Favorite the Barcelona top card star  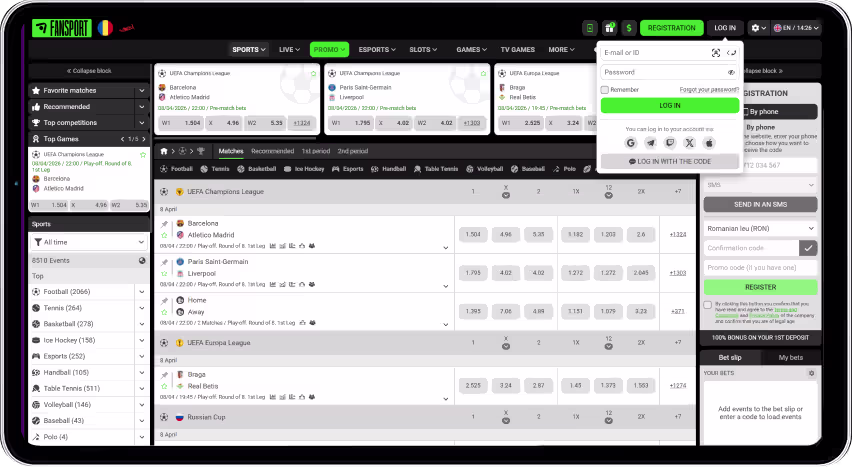click(314, 73)
